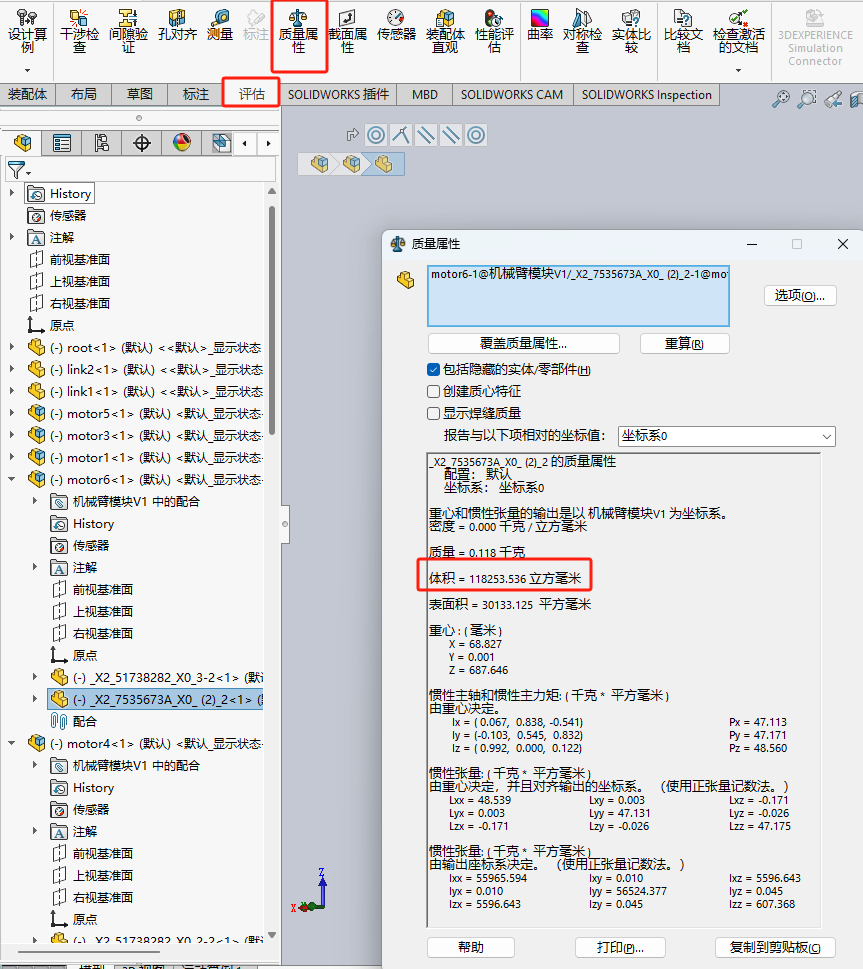This screenshot has width=863, height=969.
Task: Switch to FeatureManager design tree tab
Action: (x=22, y=143)
